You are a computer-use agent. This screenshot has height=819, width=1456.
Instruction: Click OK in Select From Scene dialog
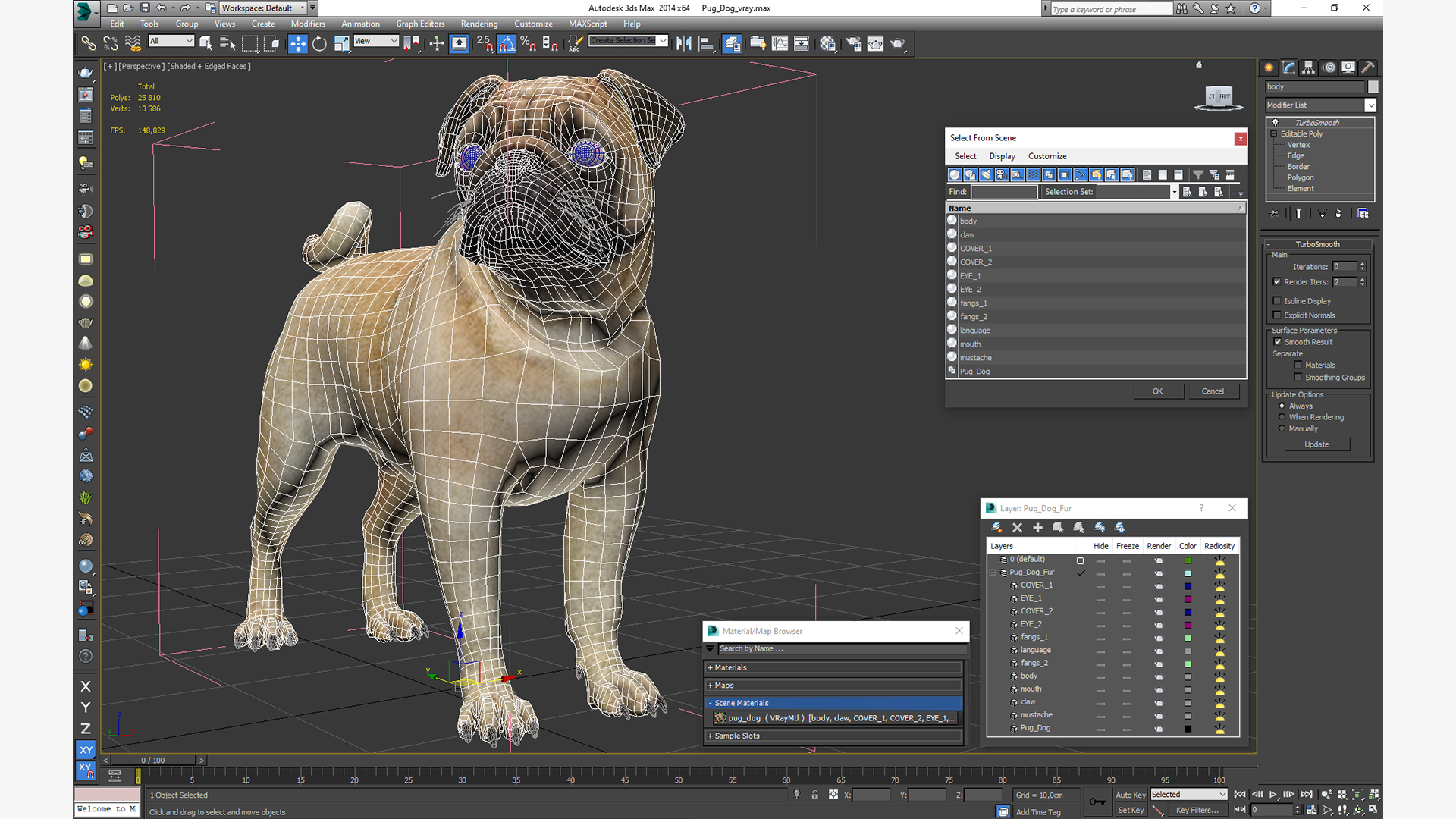click(1158, 391)
